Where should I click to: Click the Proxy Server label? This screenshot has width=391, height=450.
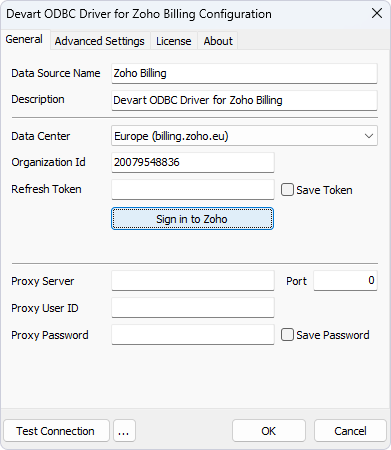coord(43,281)
